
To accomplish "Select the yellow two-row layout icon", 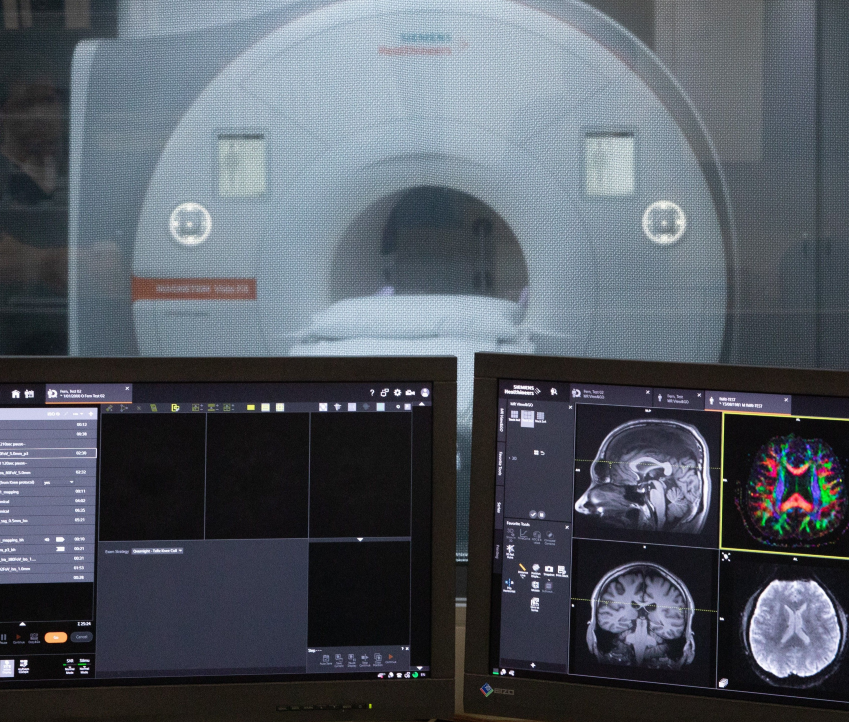I will click(265, 407).
